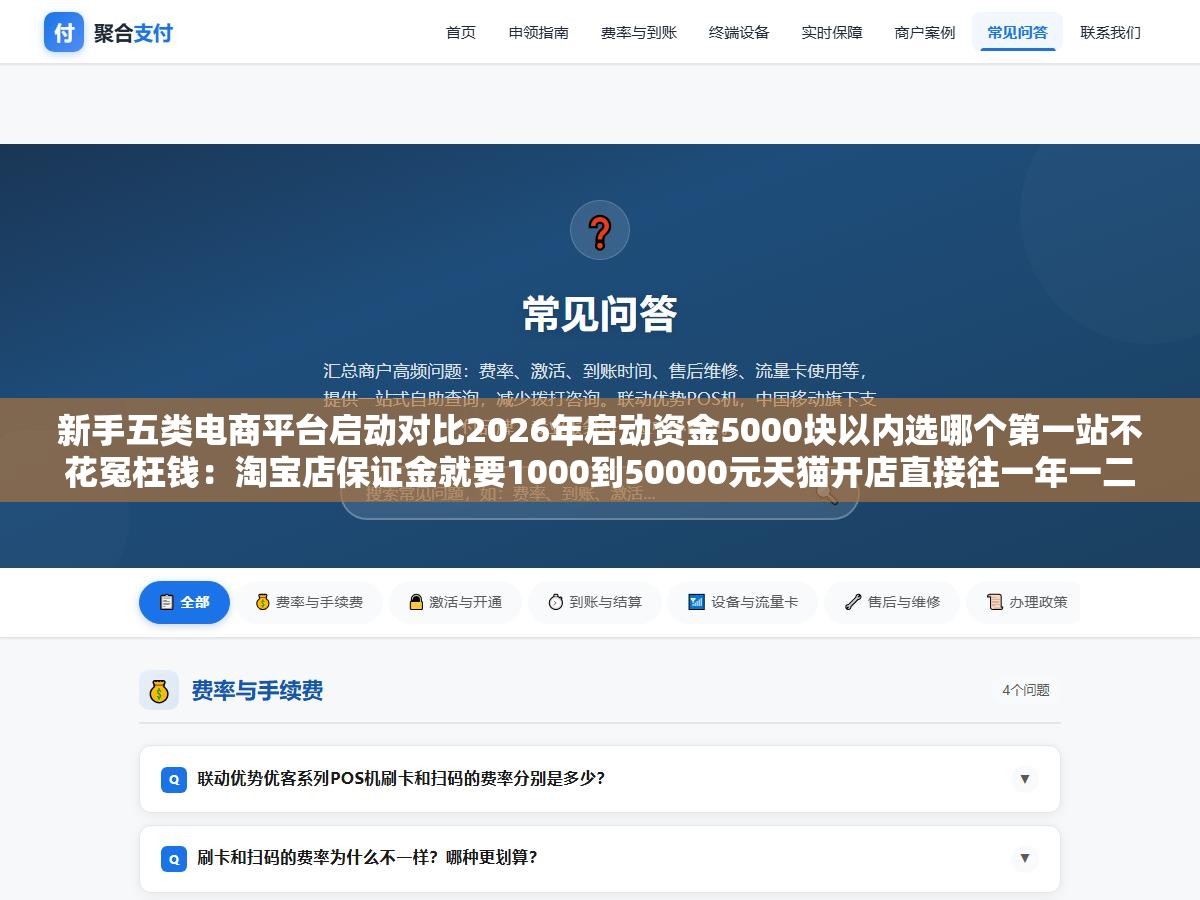Click the 费率与手续费 section heading
Image resolution: width=1200 pixels, height=900 pixels.
tap(257, 690)
